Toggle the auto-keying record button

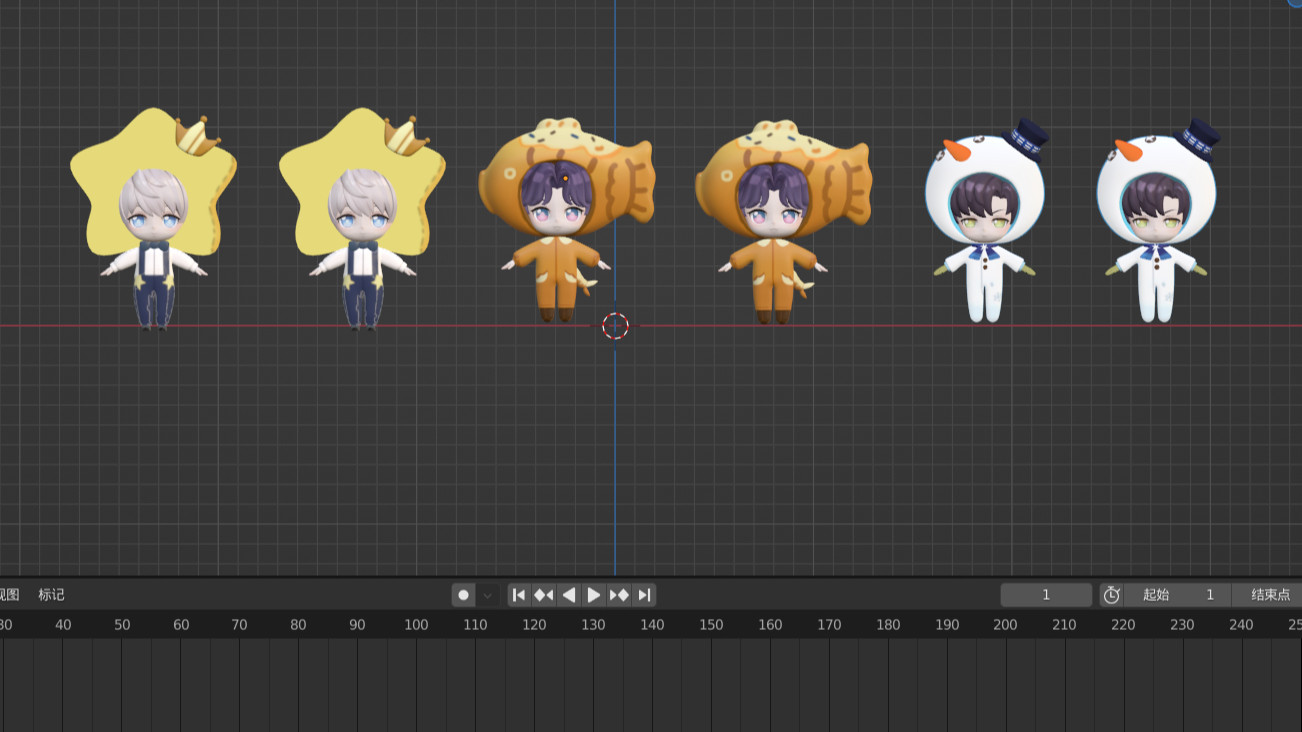463,595
